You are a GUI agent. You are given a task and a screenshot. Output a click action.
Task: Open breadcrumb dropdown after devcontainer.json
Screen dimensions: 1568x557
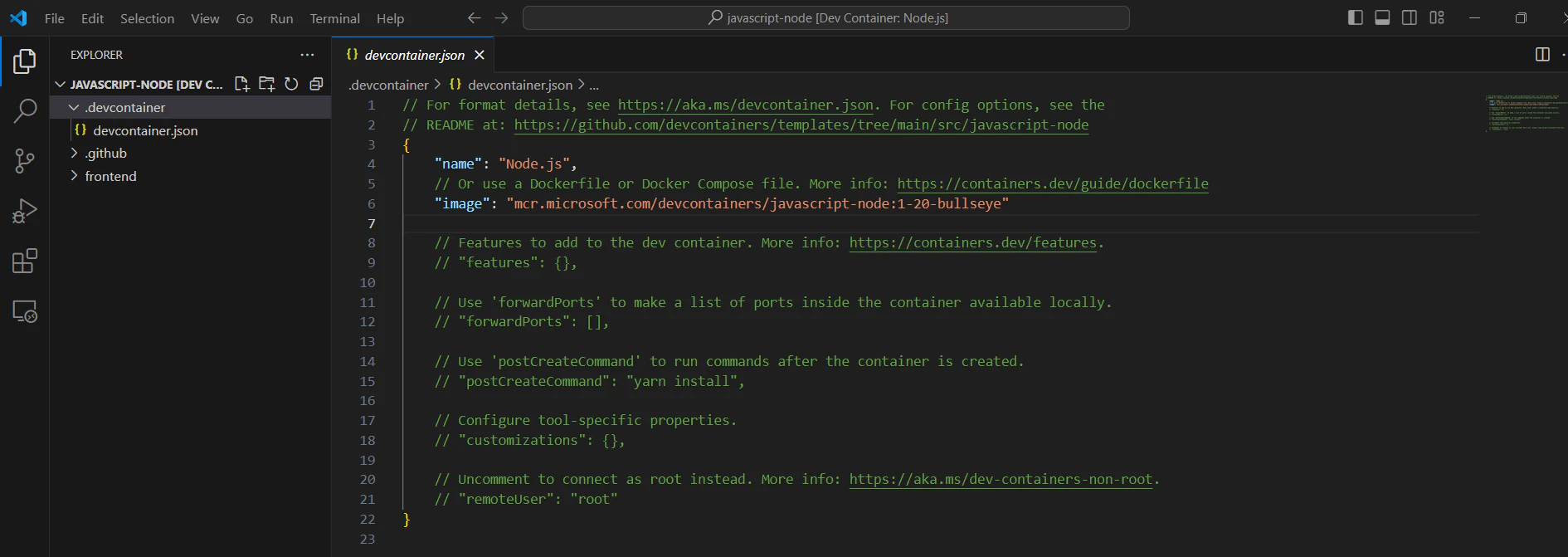594,85
